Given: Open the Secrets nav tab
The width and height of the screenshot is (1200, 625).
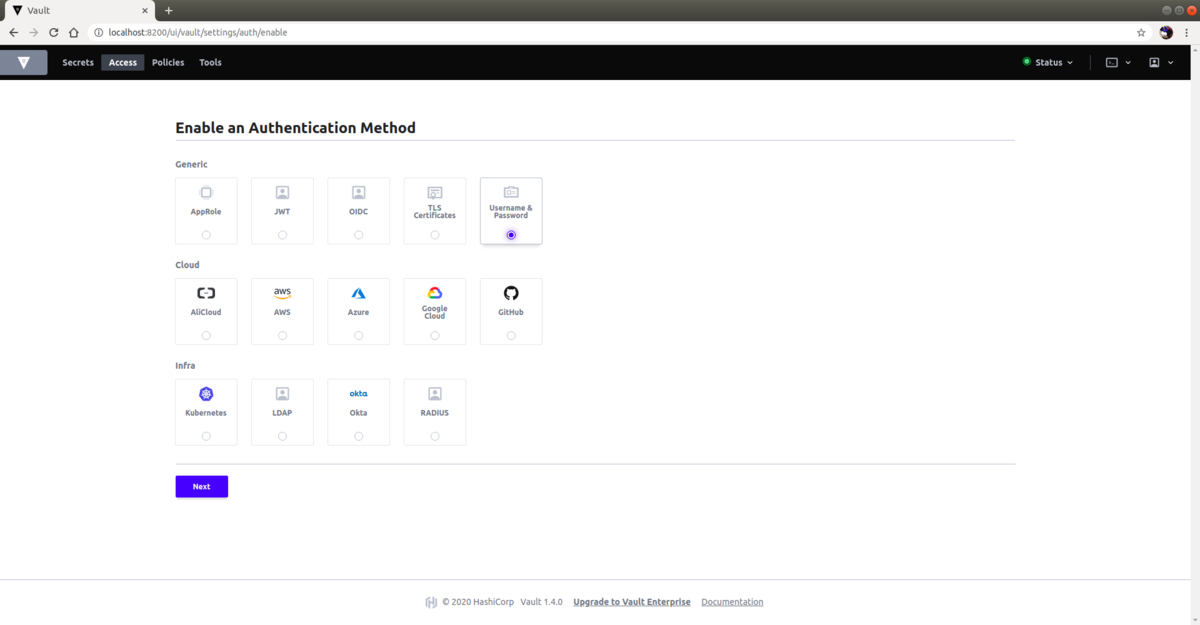Looking at the screenshot, I should click(78, 62).
